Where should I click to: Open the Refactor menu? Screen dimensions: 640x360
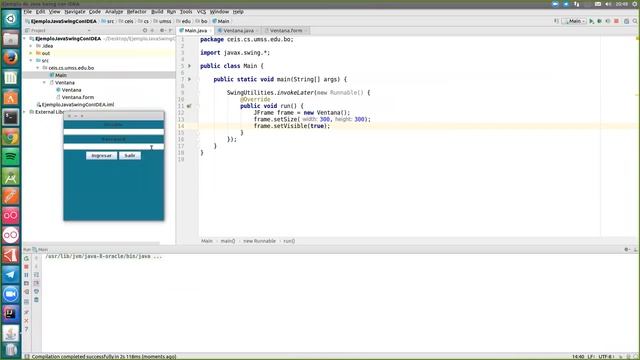(x=136, y=12)
